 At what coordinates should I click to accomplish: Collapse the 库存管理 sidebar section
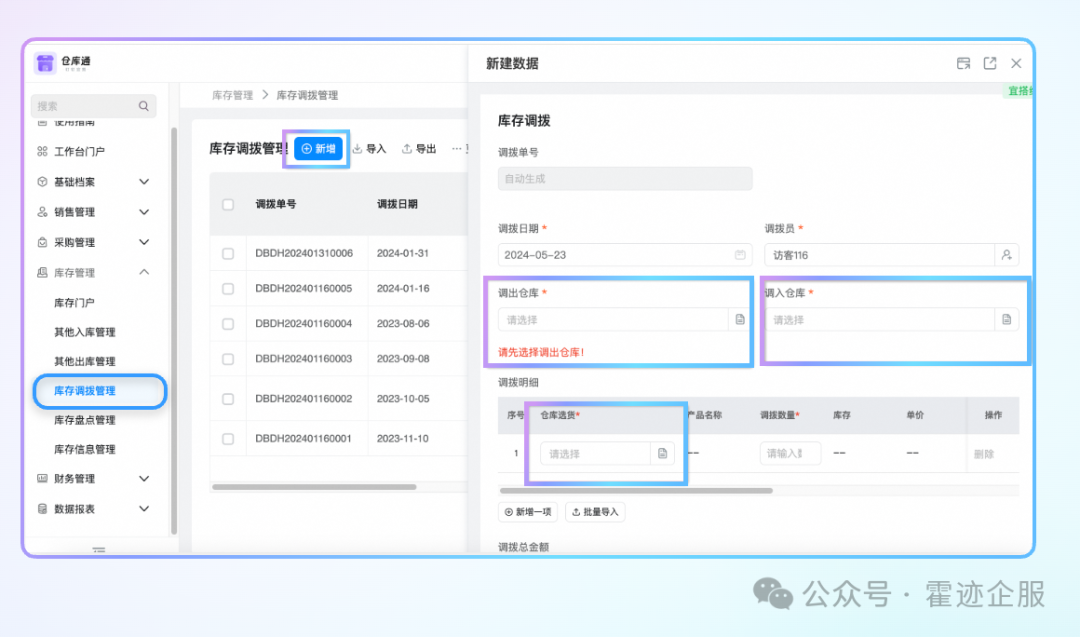pyautogui.click(x=143, y=272)
